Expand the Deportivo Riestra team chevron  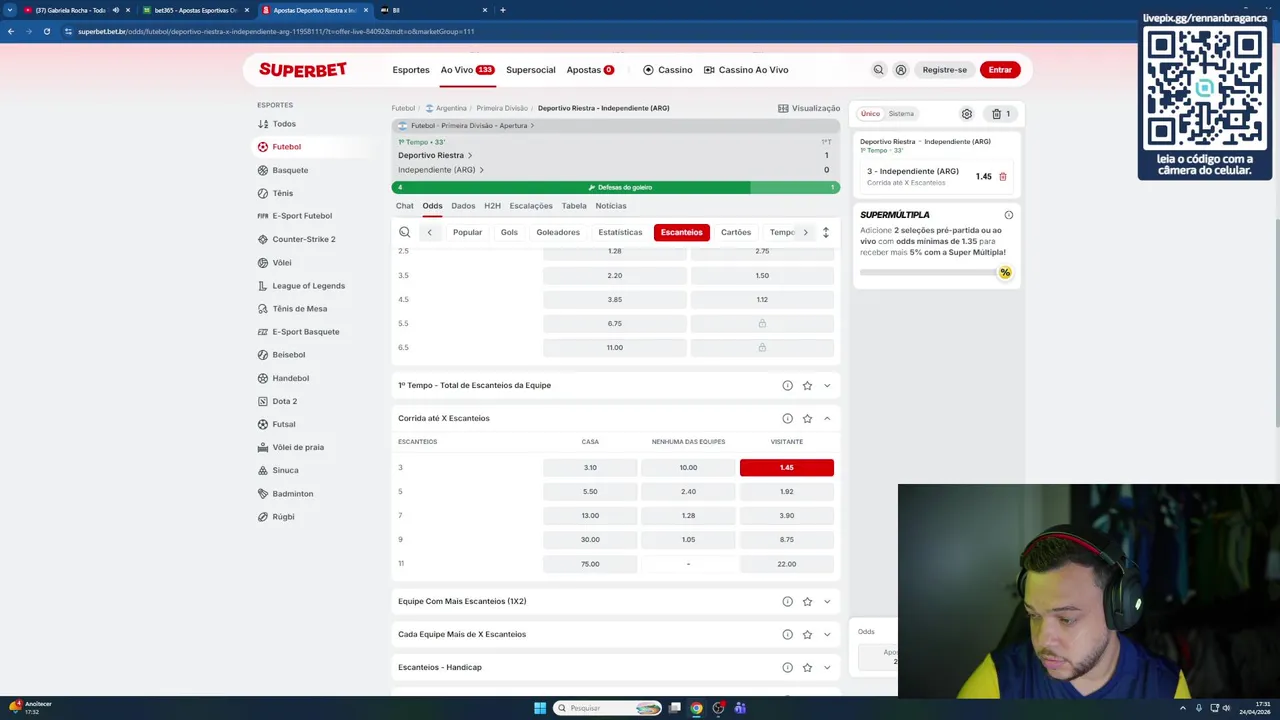click(470, 155)
